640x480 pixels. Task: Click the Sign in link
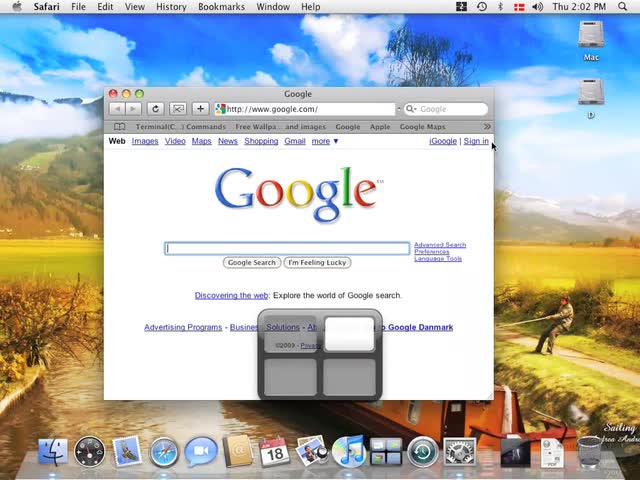(x=476, y=141)
